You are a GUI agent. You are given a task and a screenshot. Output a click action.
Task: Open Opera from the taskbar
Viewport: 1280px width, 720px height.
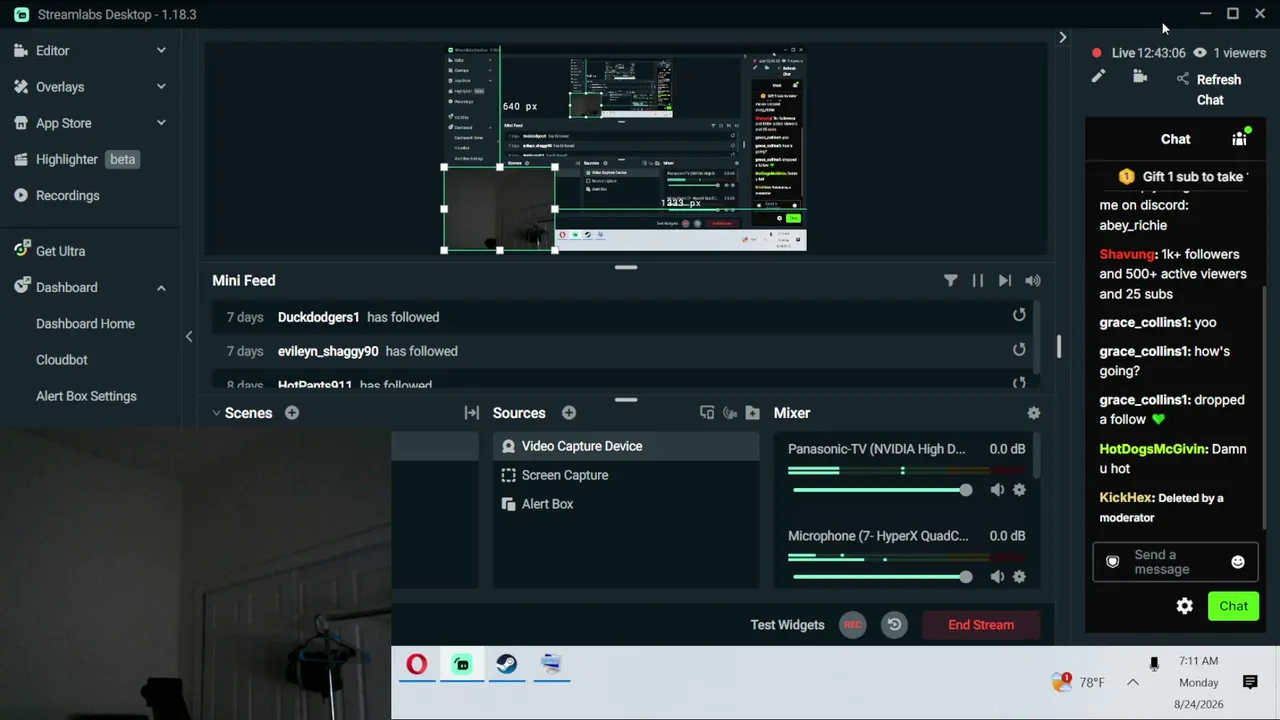417,664
